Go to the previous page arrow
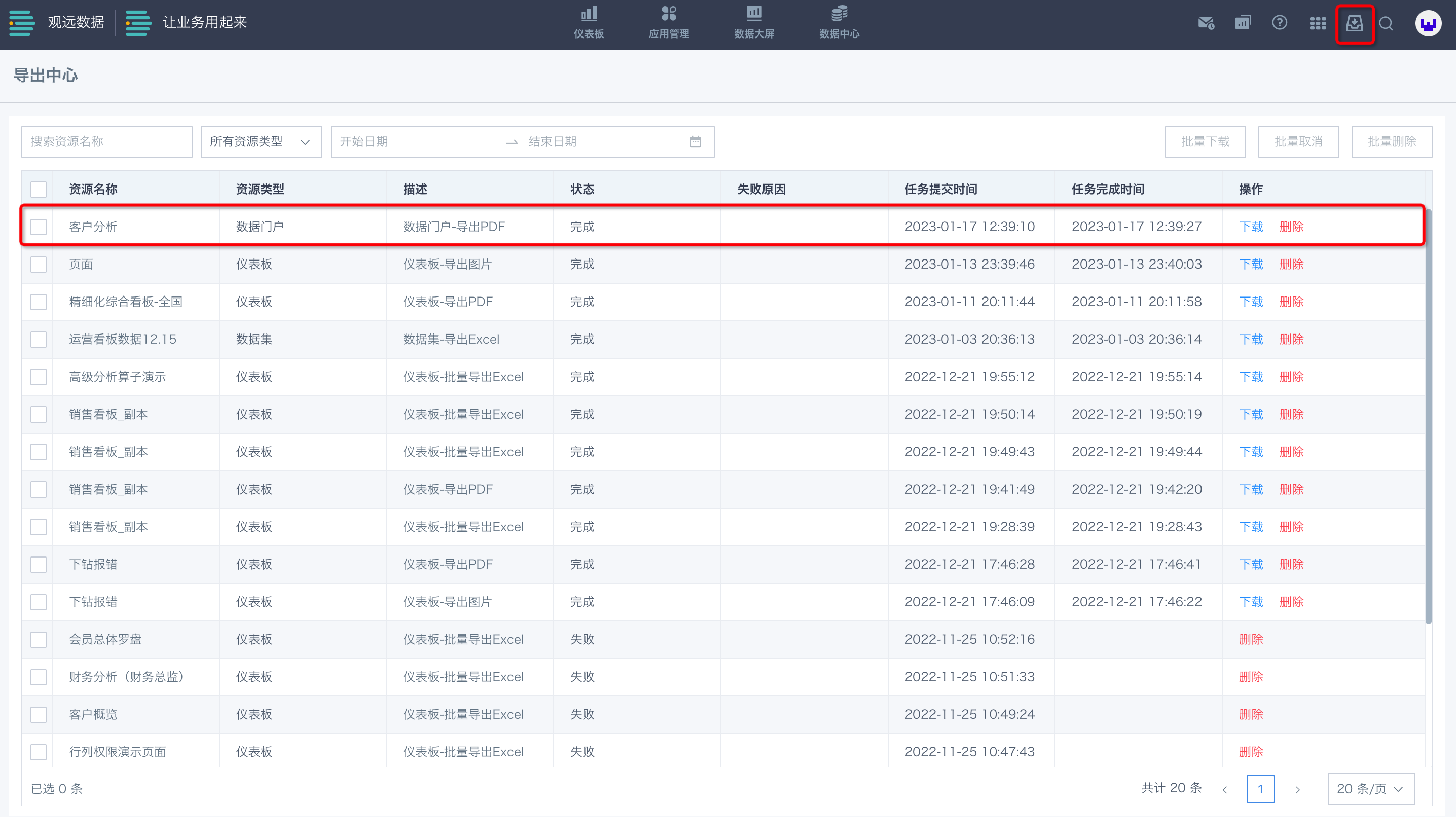 (x=1225, y=789)
